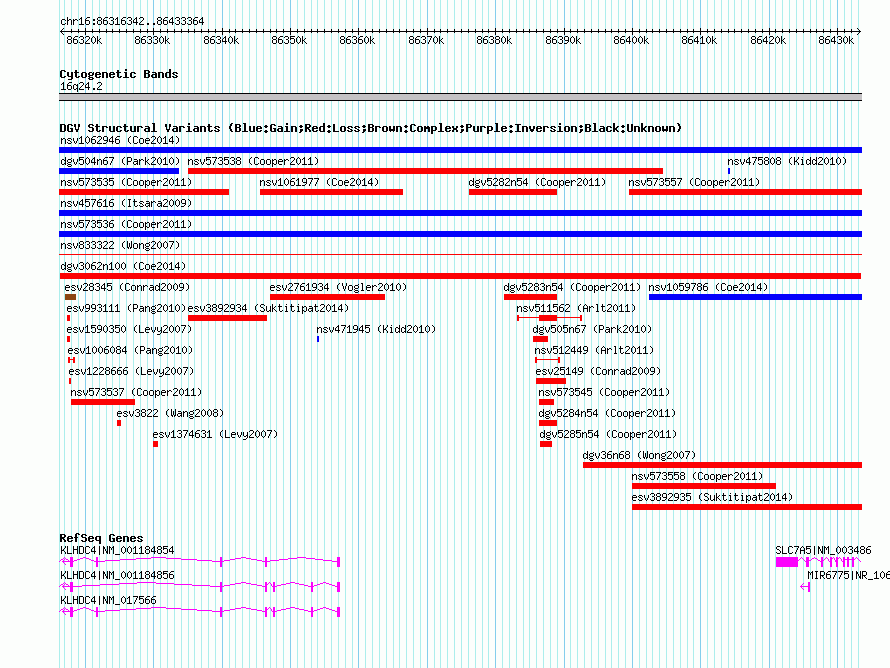Image resolution: width=890 pixels, height=668 pixels.
Task: Click the red bar below dgv3062n100 (Coe2014)
Action: coord(460,276)
